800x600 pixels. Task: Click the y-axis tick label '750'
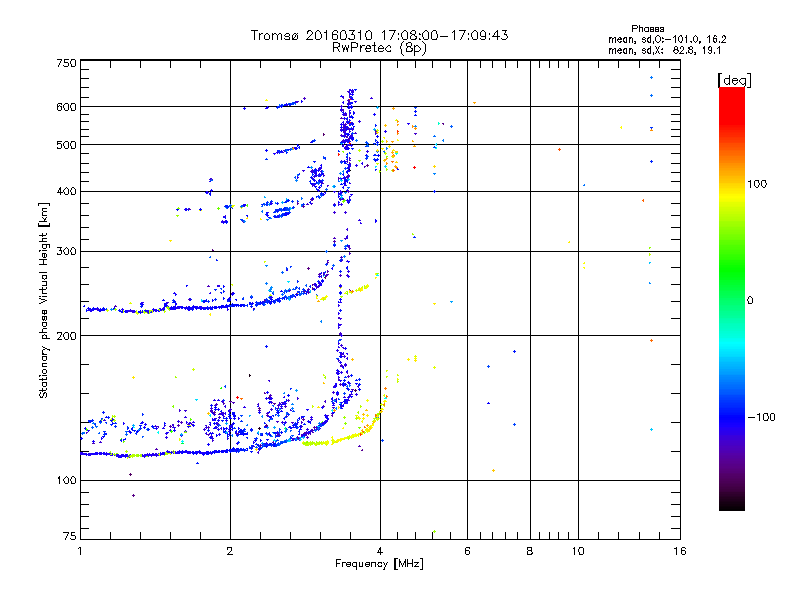pyautogui.click(x=66, y=63)
